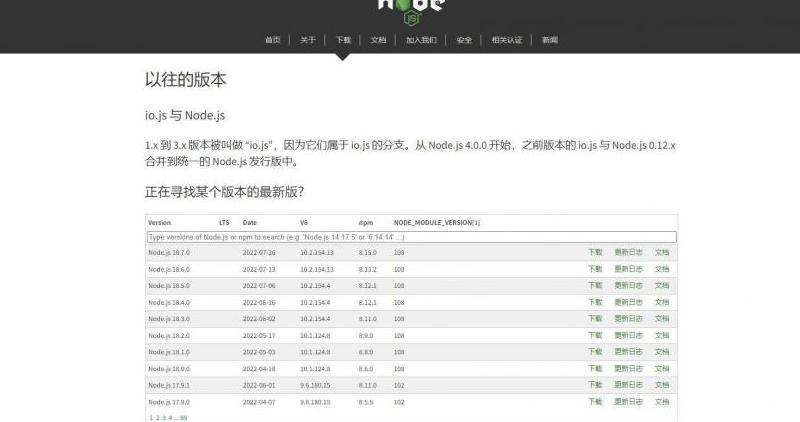Click 下载 link for Node.js 18.5.0
This screenshot has width=800, height=422.
coord(595,285)
